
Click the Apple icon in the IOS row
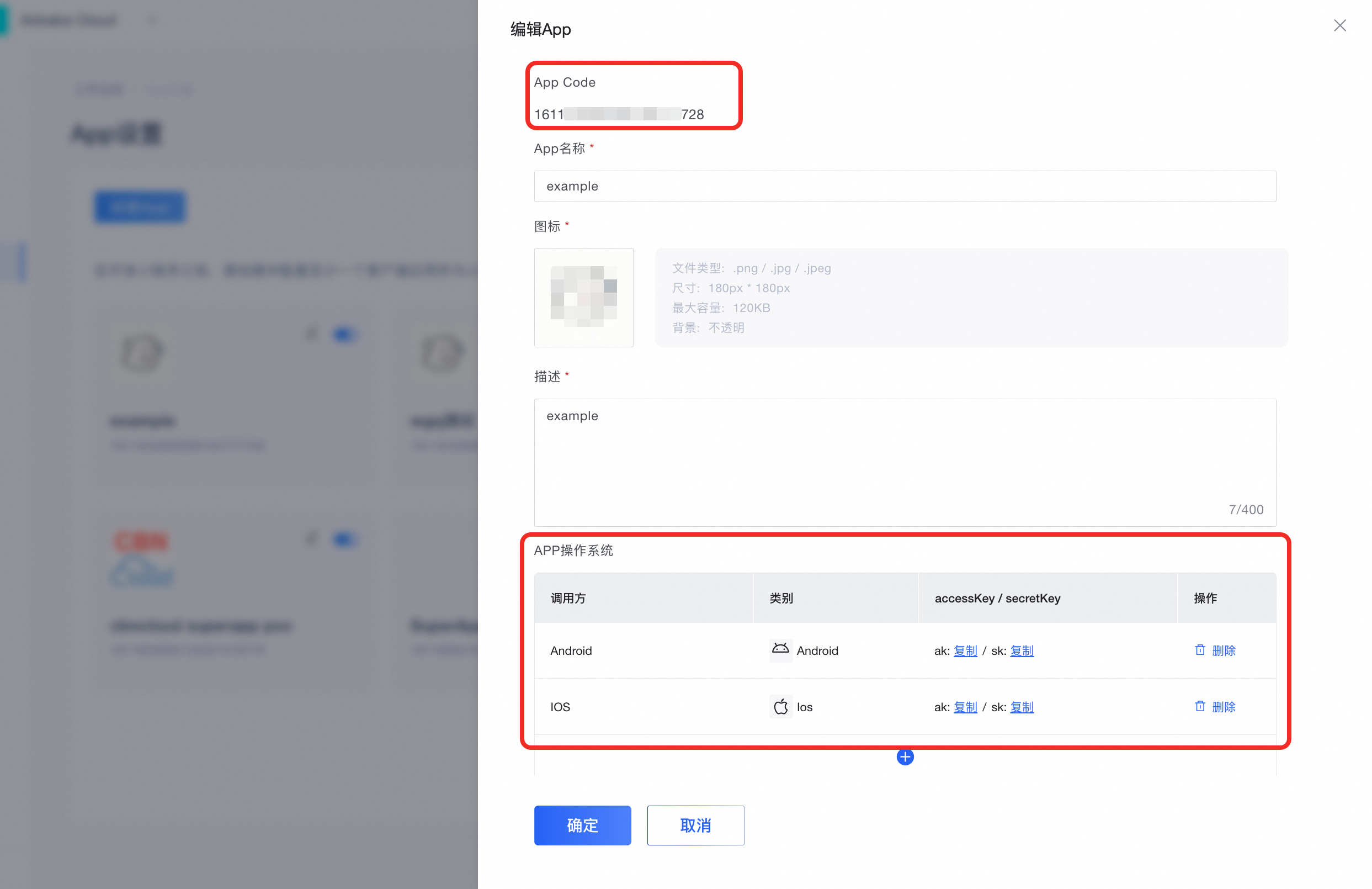pyautogui.click(x=780, y=706)
